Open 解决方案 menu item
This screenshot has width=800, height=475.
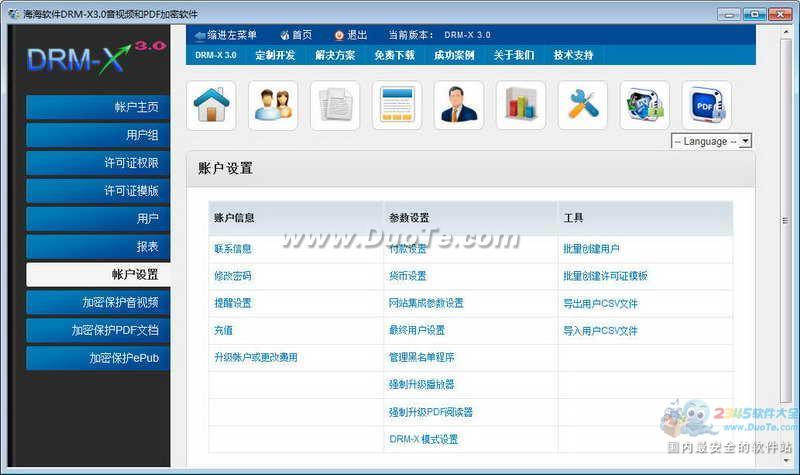click(x=335, y=55)
